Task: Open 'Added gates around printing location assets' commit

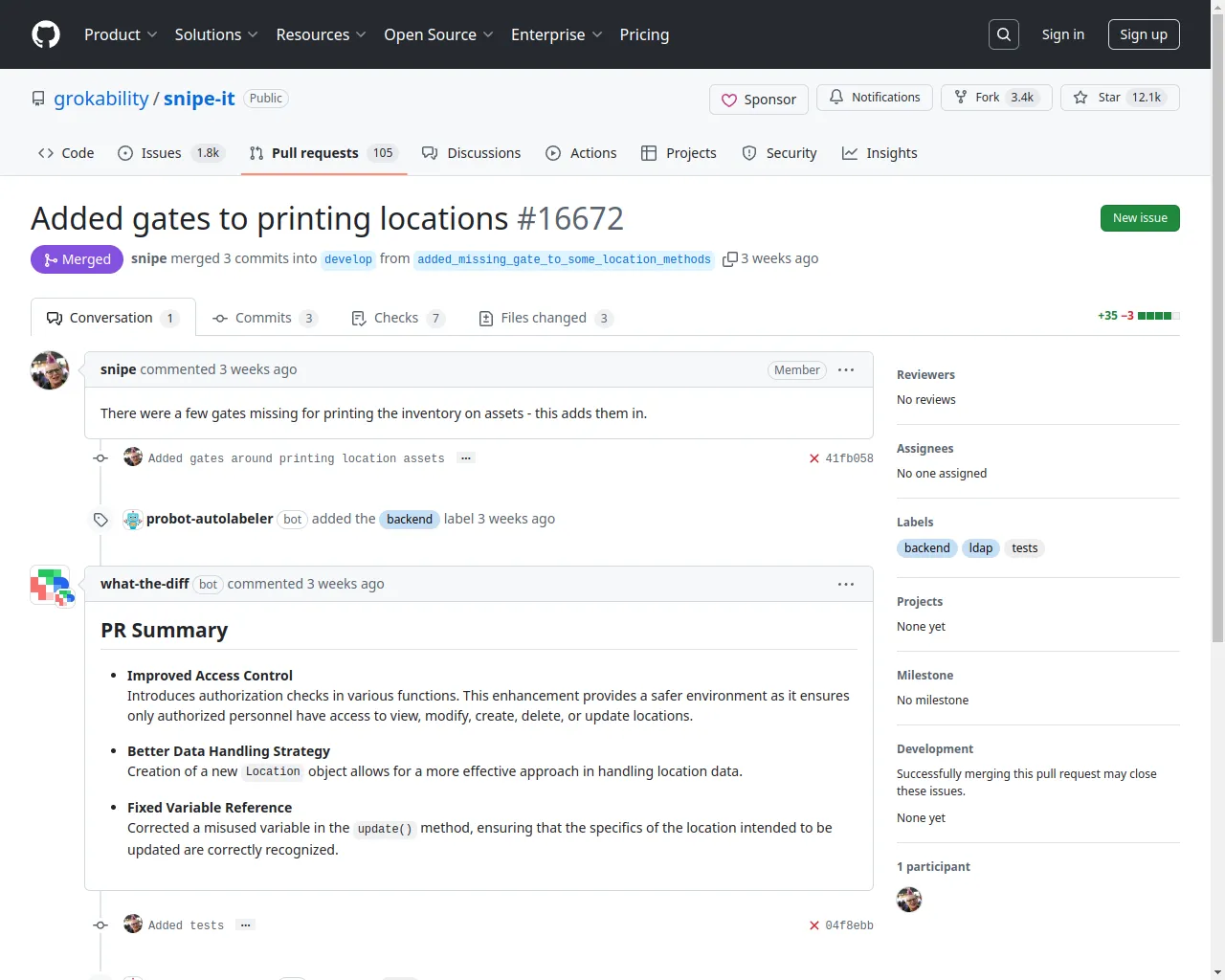Action: coord(297,458)
